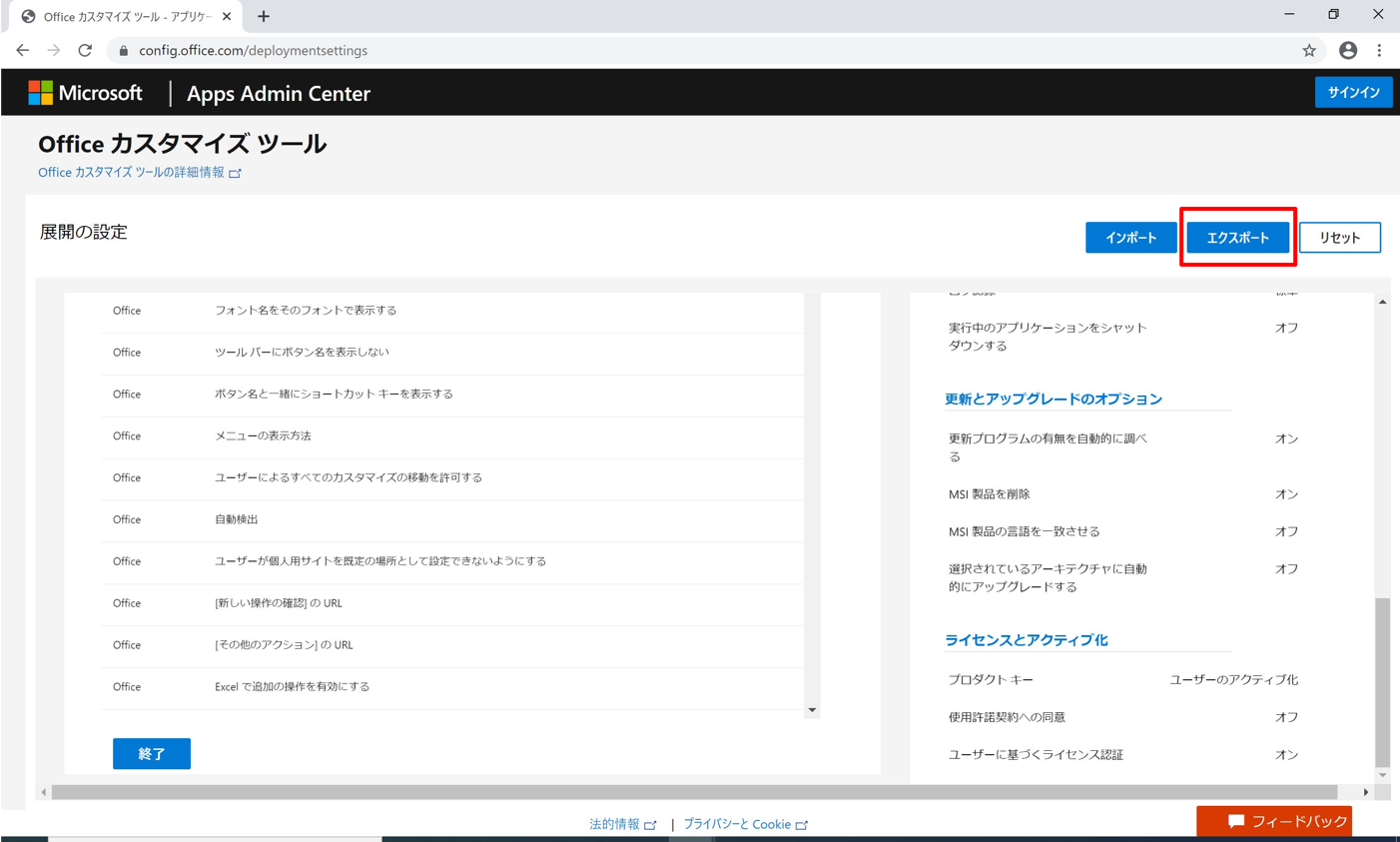The image size is (1400, 842).
Task: Open the Chrome three-dot menu
Action: pos(1379,50)
